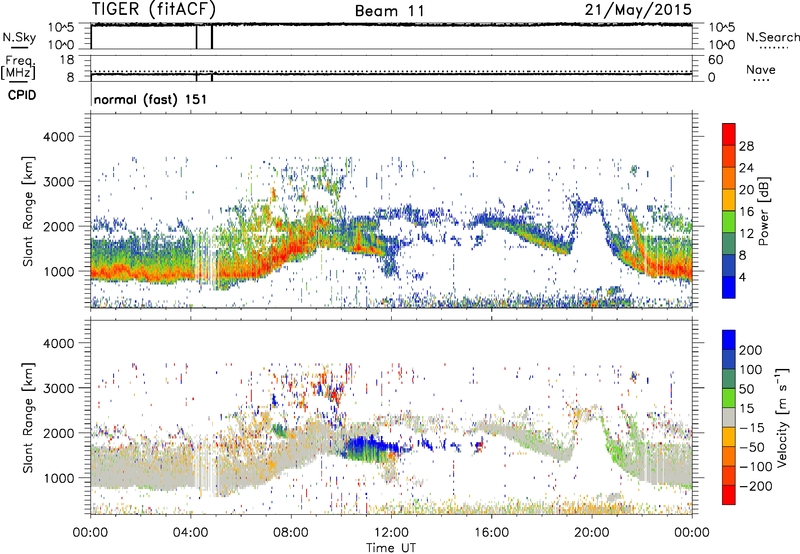800x554 pixels.
Task: Click the 60 tick on the Nave axis
Action: click(x=715, y=60)
